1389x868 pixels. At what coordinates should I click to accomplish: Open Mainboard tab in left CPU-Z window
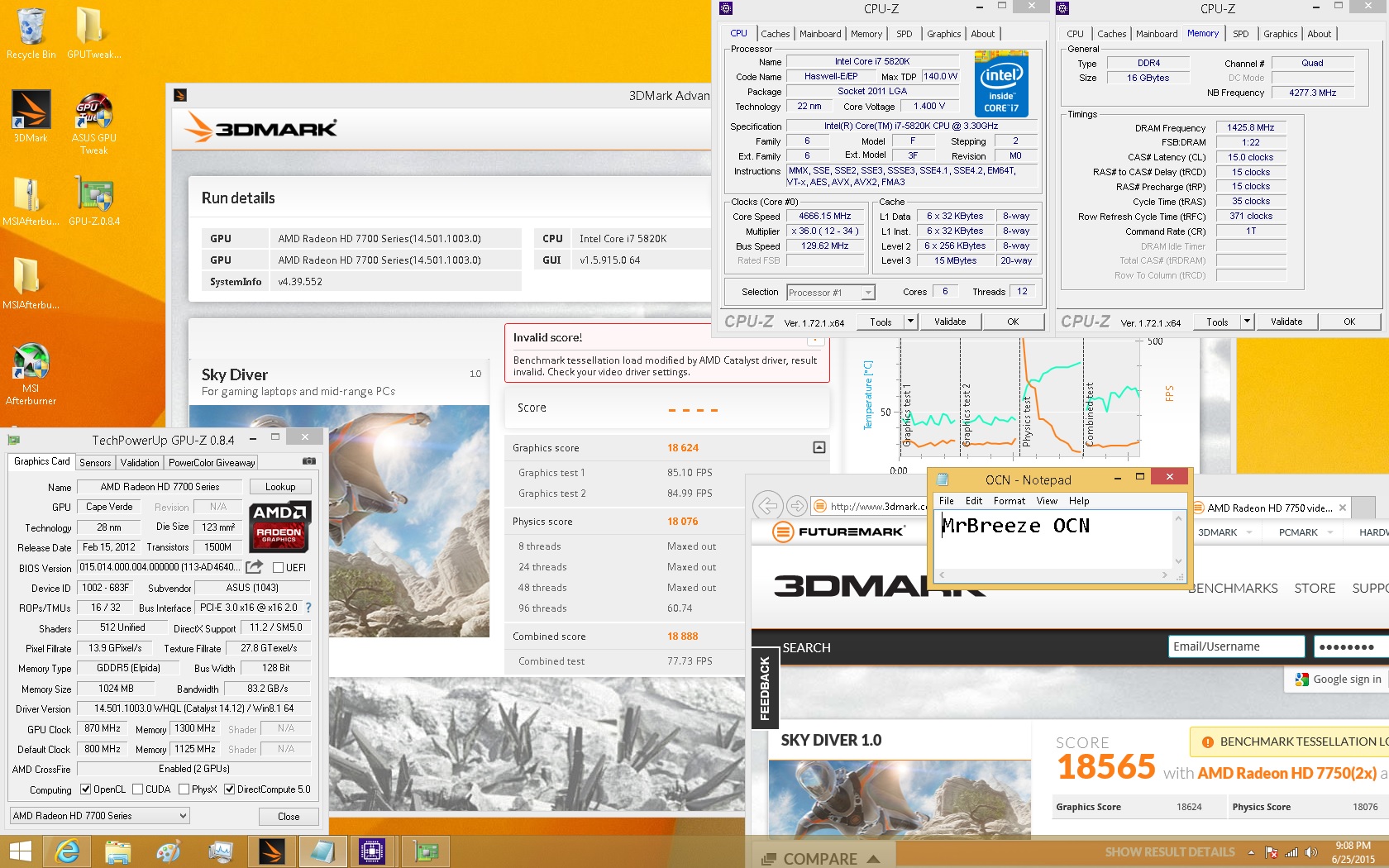coord(820,34)
